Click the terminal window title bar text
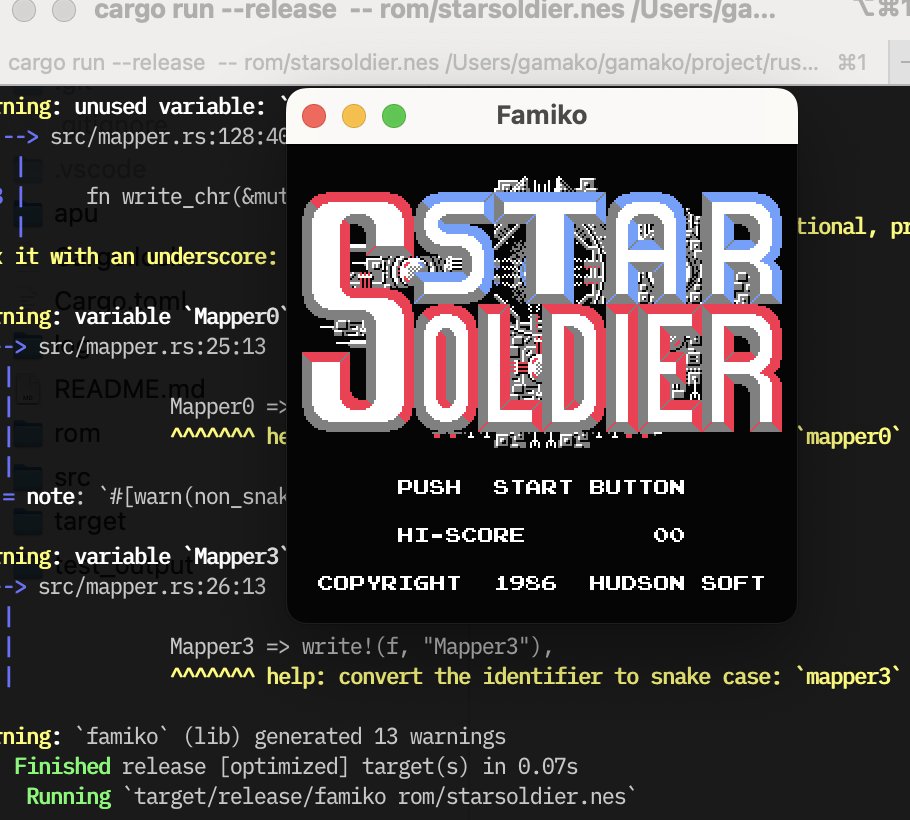The height and width of the screenshot is (820, 910). (435, 10)
